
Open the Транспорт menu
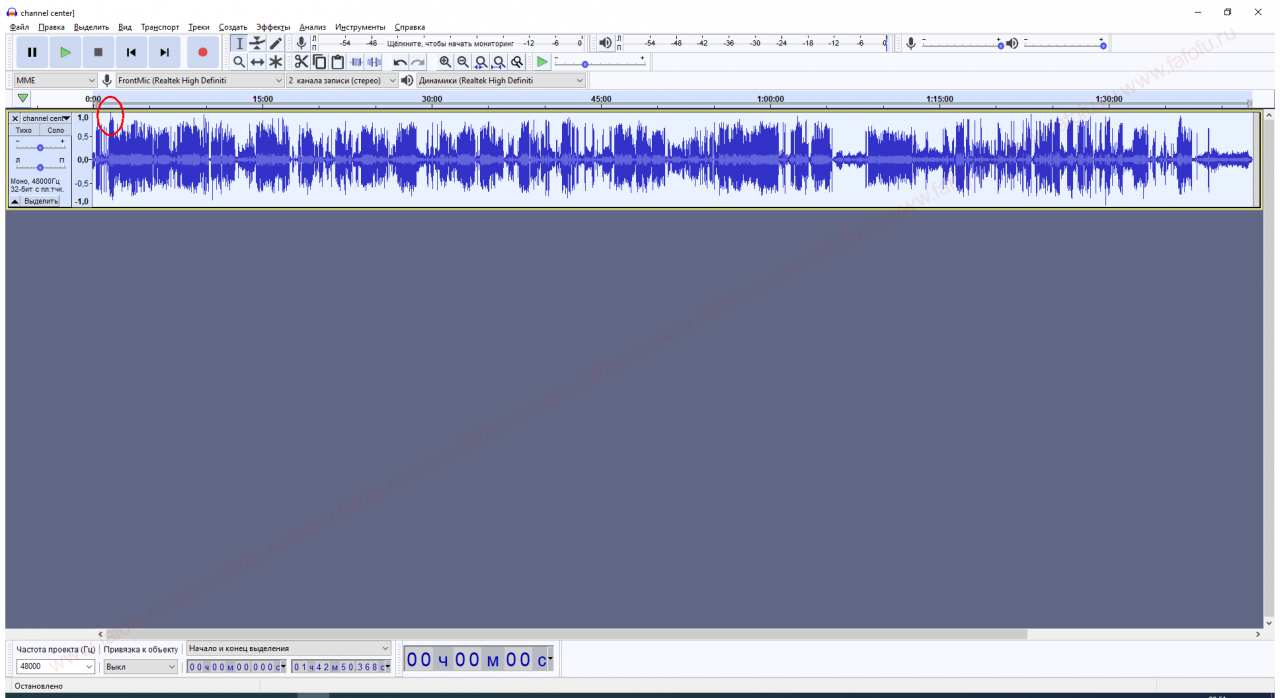coord(160,27)
